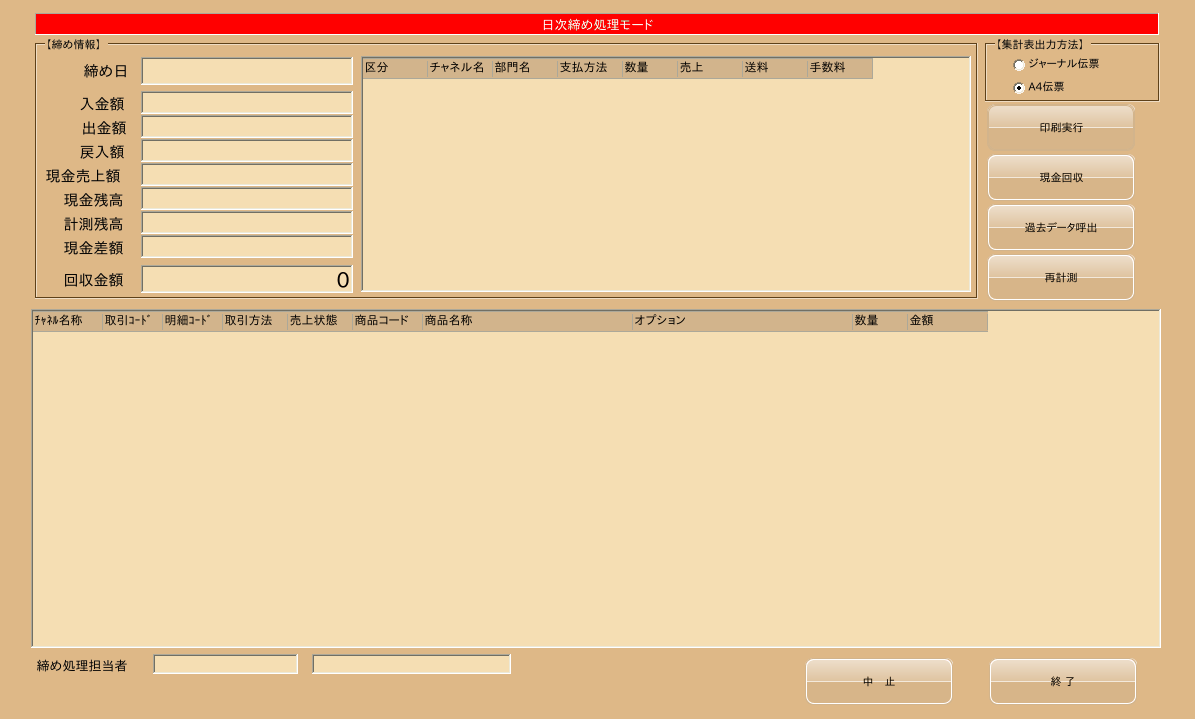Exit using the 終了 button

coord(1062,682)
